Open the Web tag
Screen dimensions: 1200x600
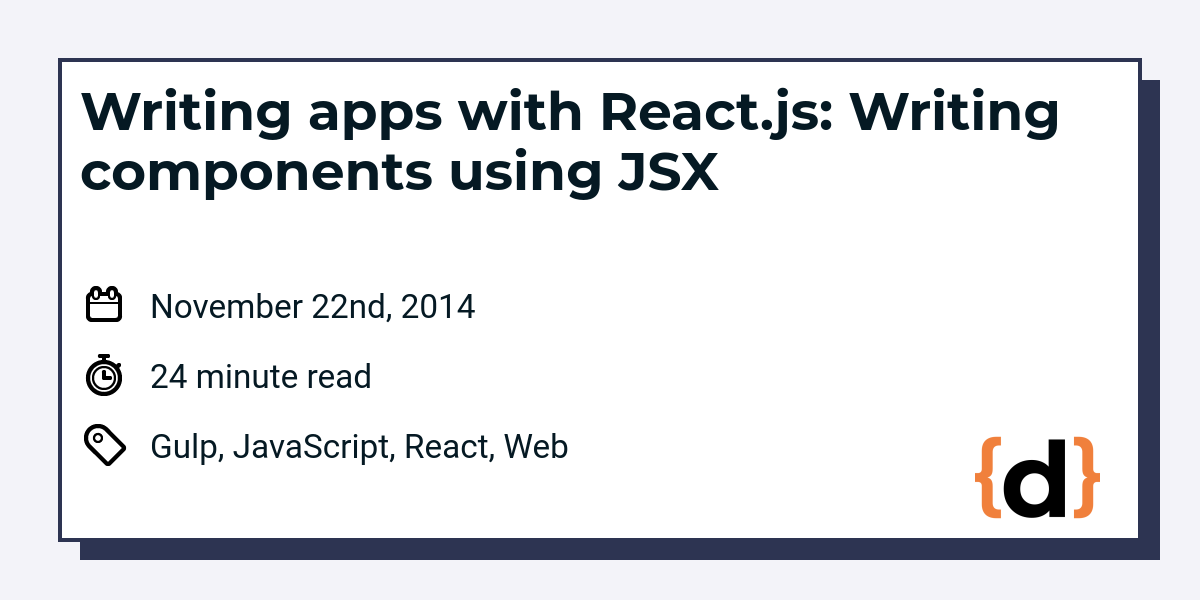coord(537,446)
